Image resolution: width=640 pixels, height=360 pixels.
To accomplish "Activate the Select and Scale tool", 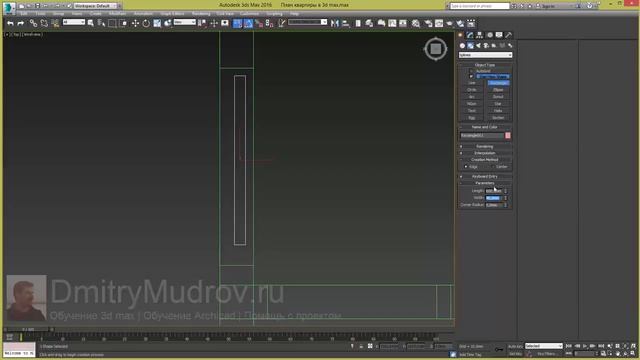I will click(157, 23).
